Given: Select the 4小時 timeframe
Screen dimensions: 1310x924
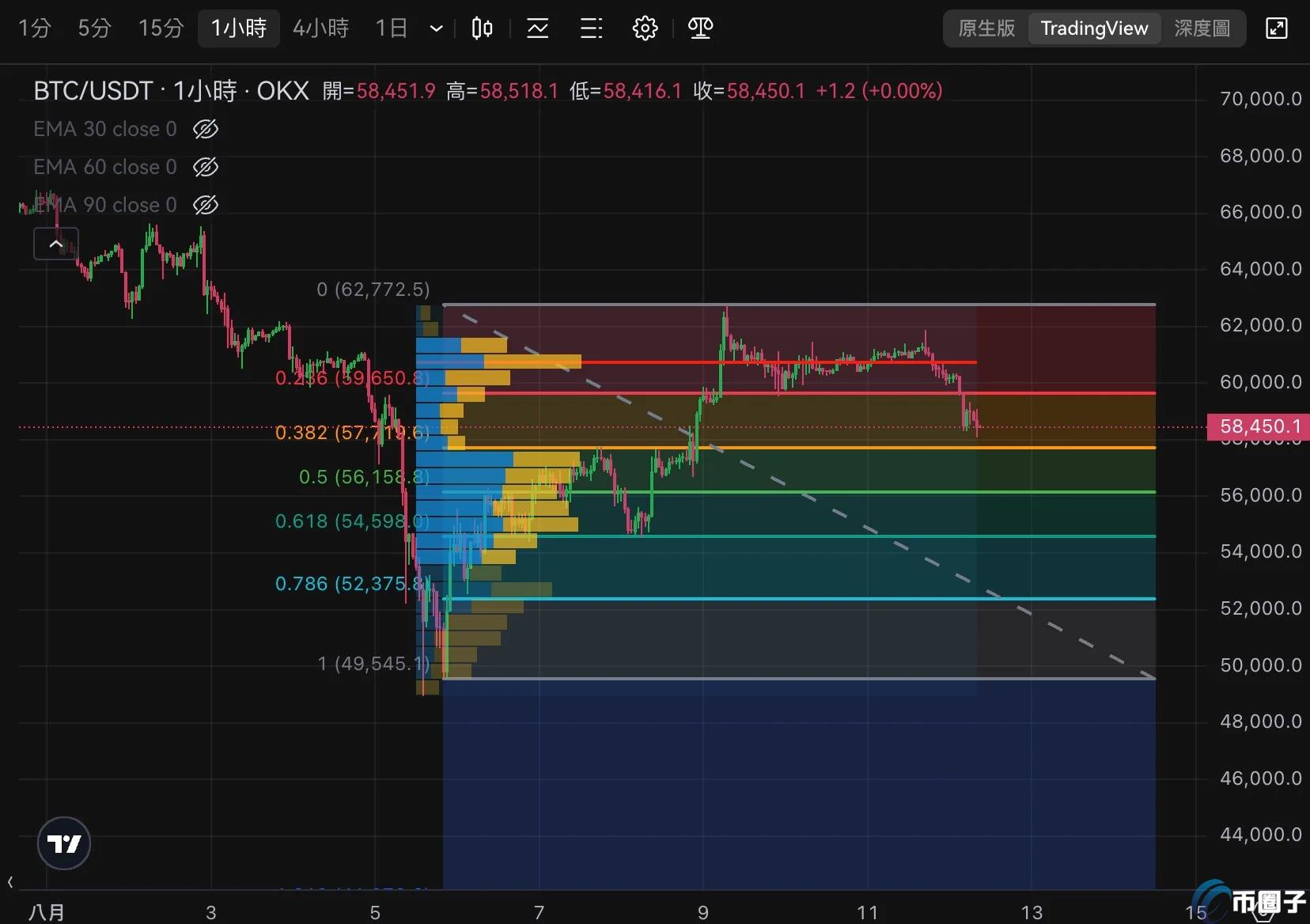Looking at the screenshot, I should (320, 28).
